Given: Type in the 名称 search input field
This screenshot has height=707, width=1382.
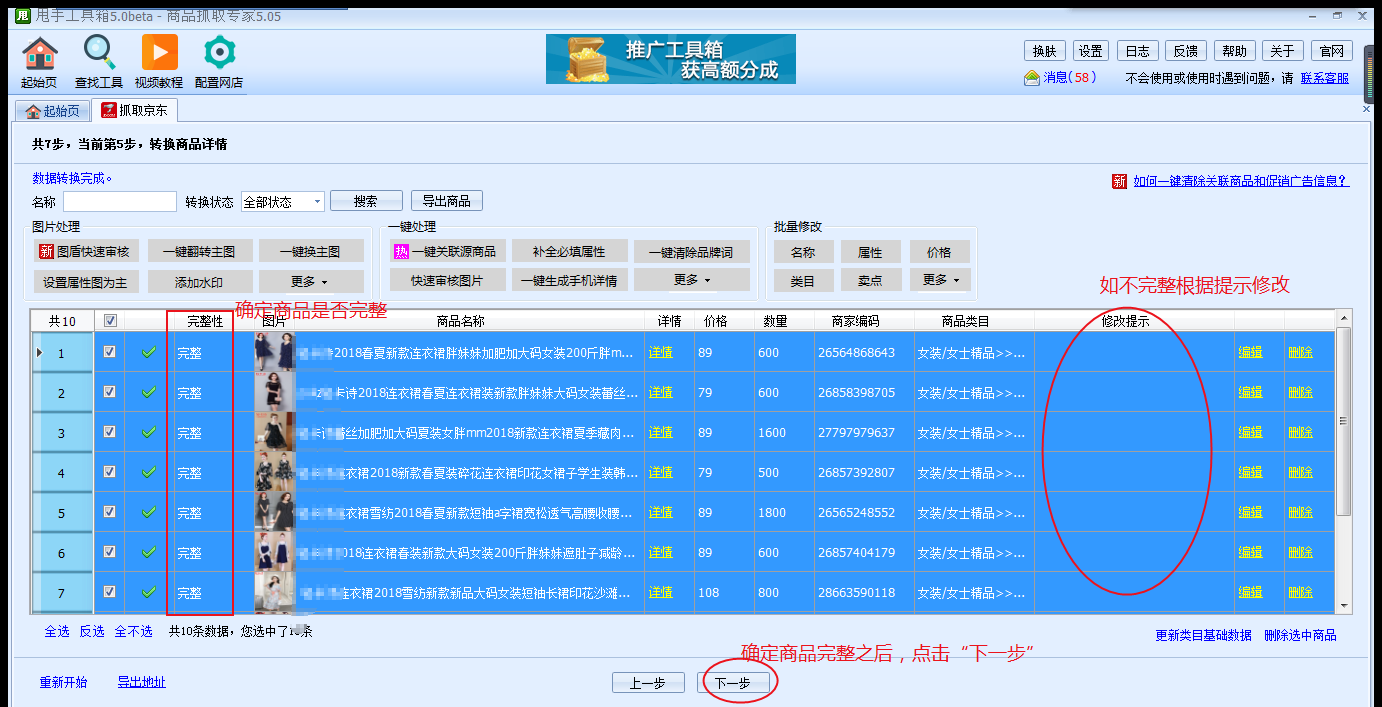Looking at the screenshot, I should 119,201.
